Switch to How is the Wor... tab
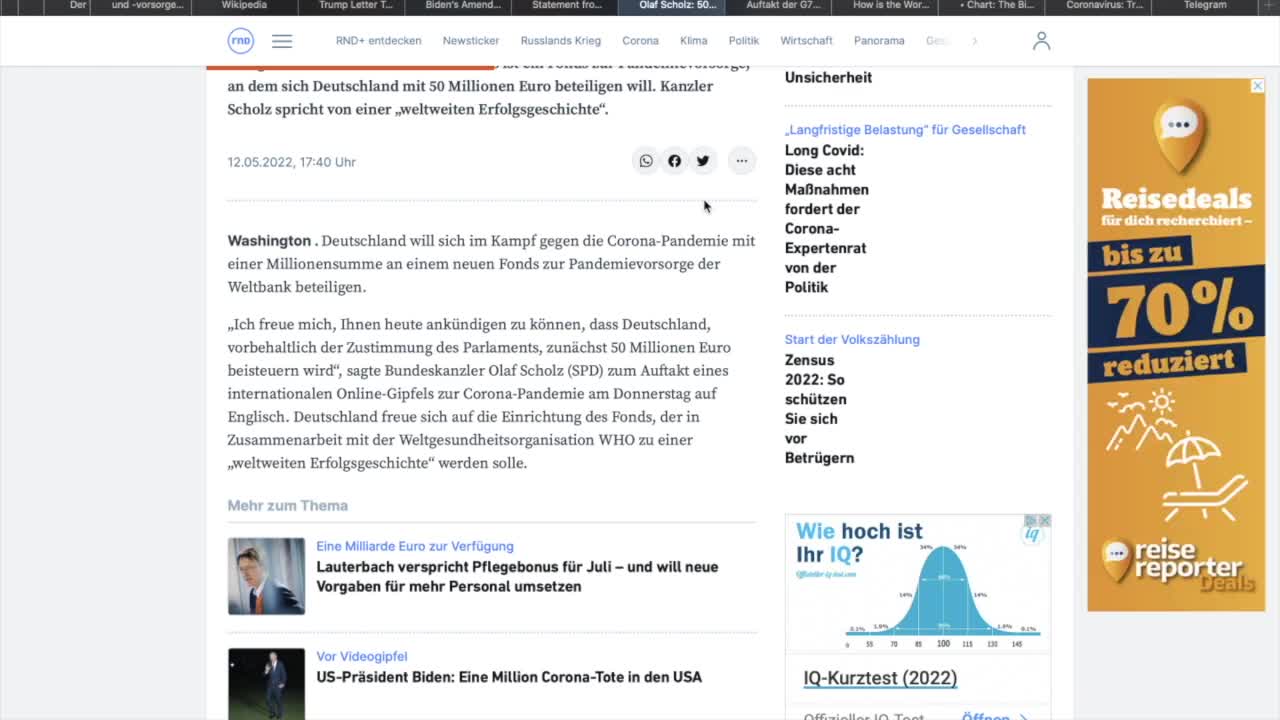The height and width of the screenshot is (720, 1280). click(884, 5)
